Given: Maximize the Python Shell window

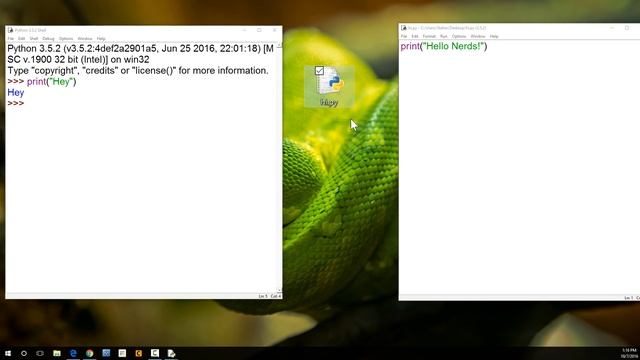Looking at the screenshot, I should [x=259, y=30].
